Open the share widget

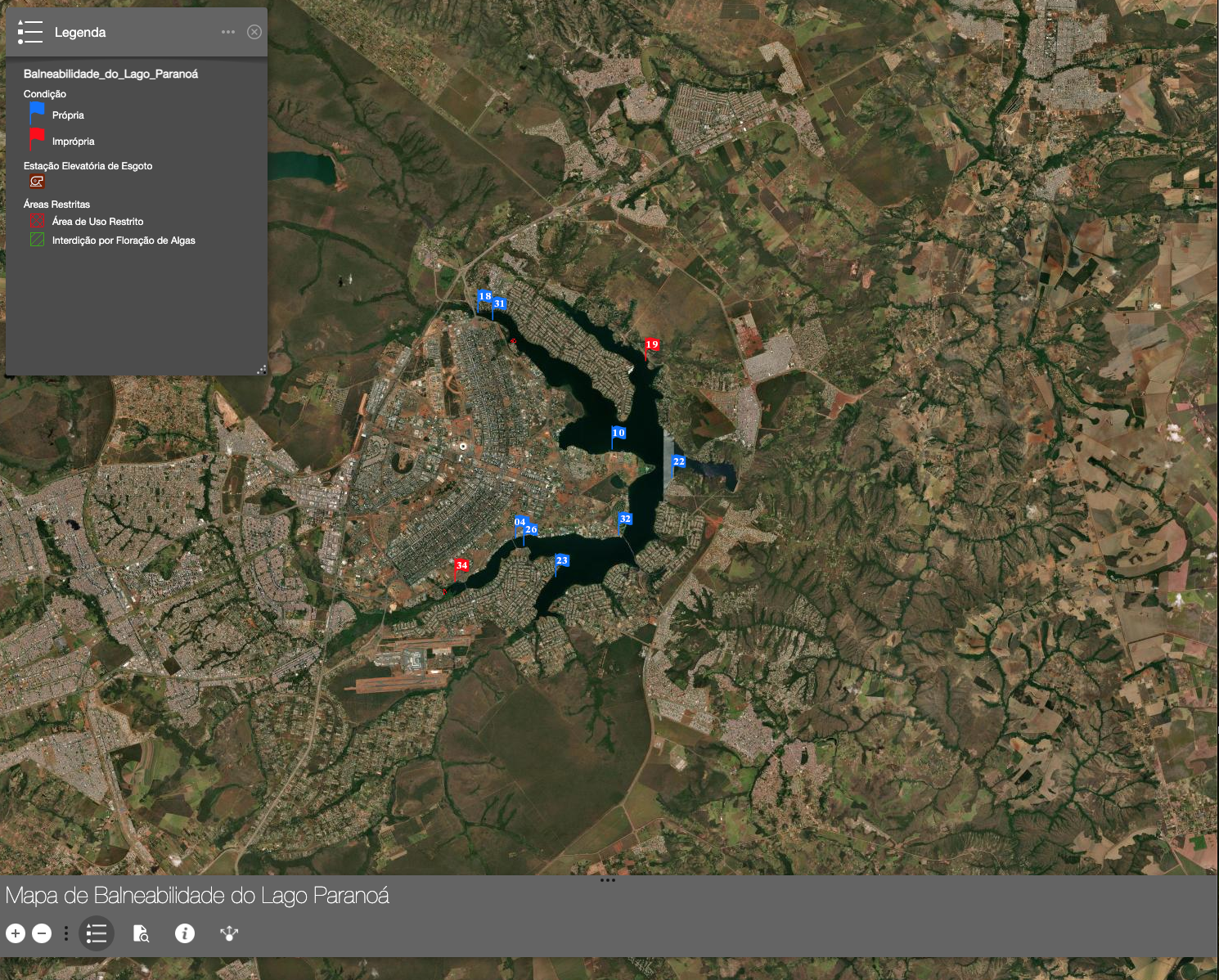pyautogui.click(x=229, y=933)
